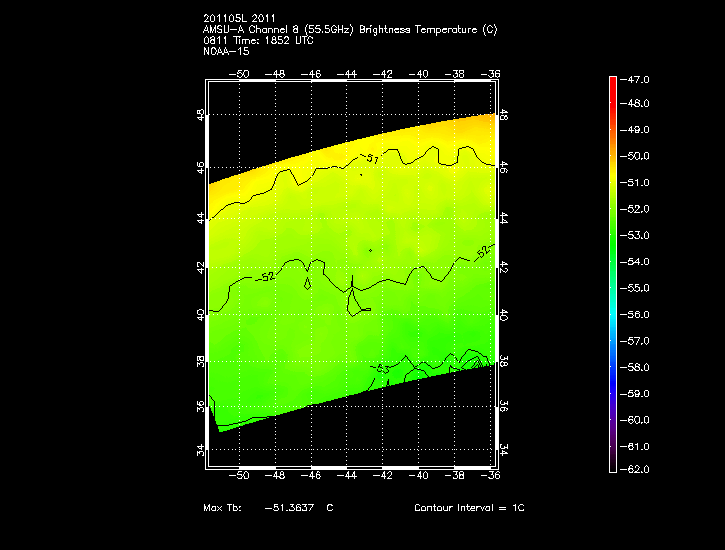Click the storm ID title '201105L 2011'
The height and width of the screenshot is (550, 725).
240,18
